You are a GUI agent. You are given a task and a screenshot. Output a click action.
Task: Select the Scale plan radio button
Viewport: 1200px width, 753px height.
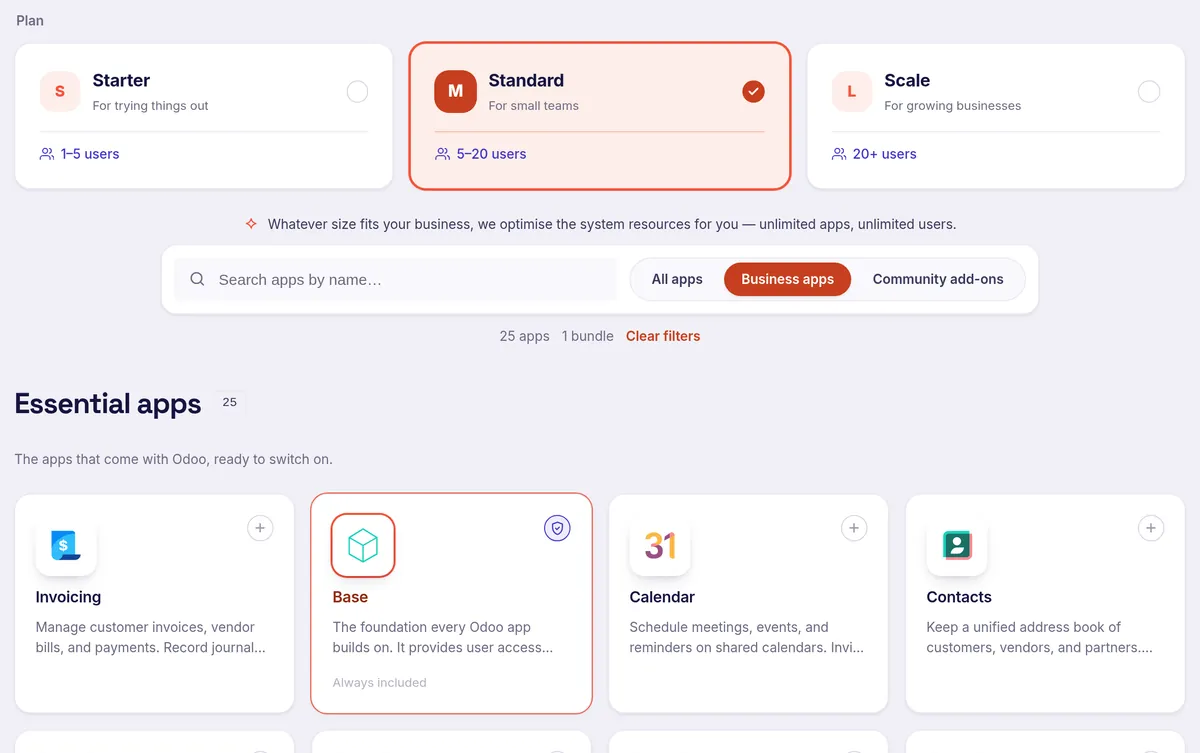1149,92
